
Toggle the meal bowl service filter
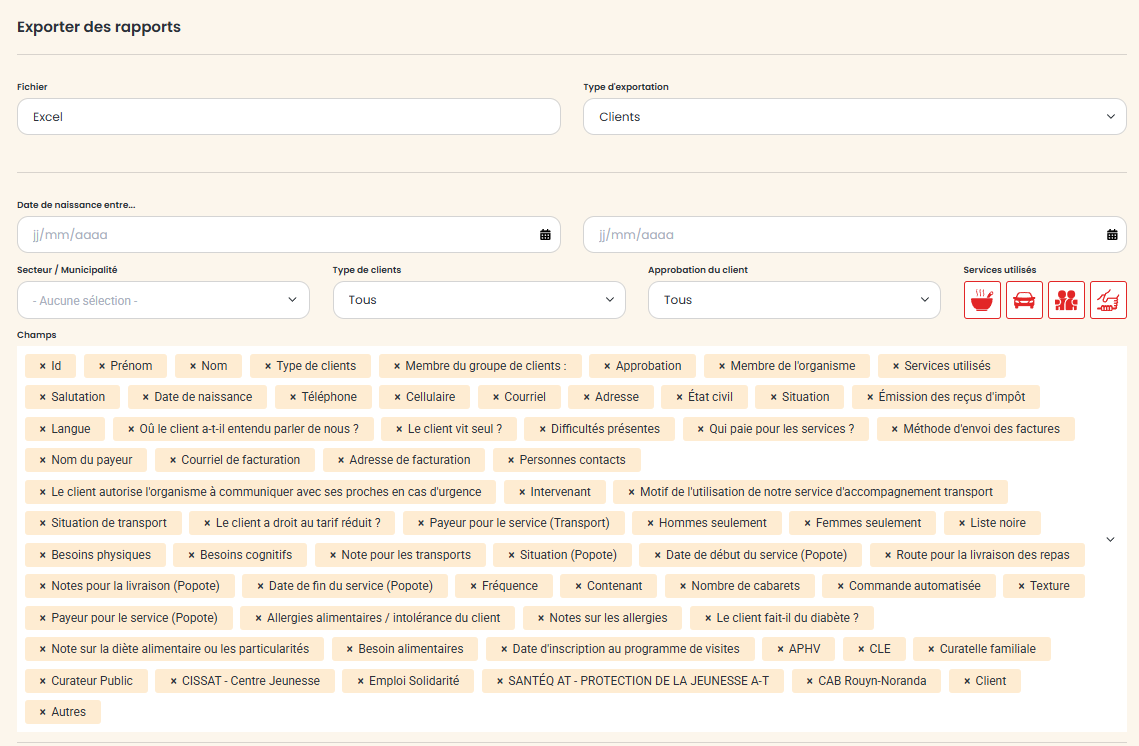click(982, 300)
